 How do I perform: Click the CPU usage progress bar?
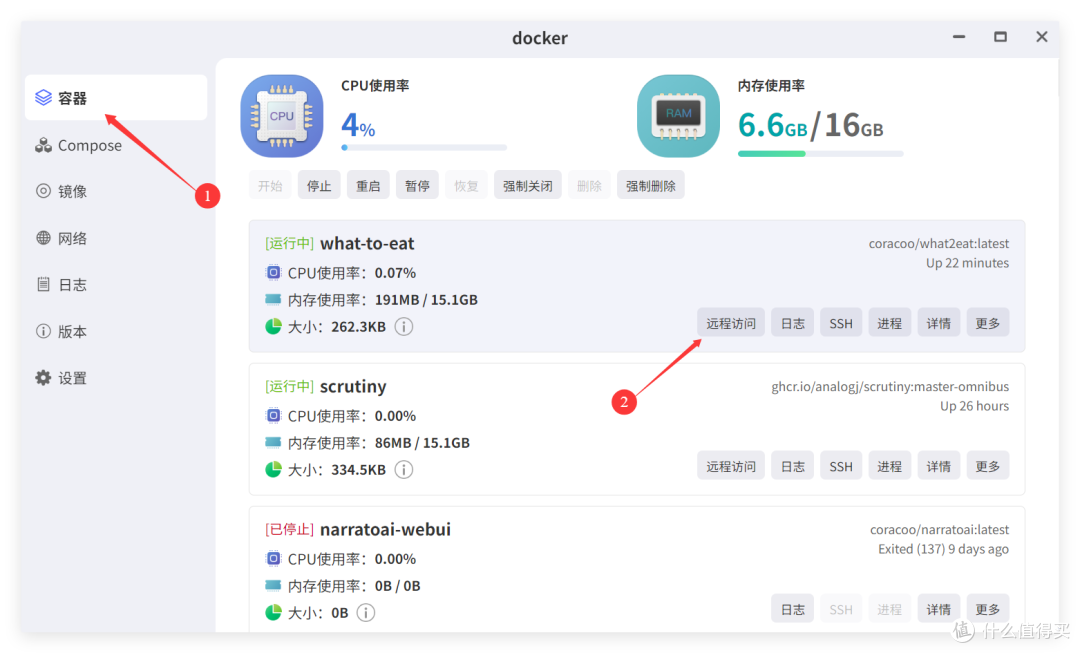pos(424,147)
